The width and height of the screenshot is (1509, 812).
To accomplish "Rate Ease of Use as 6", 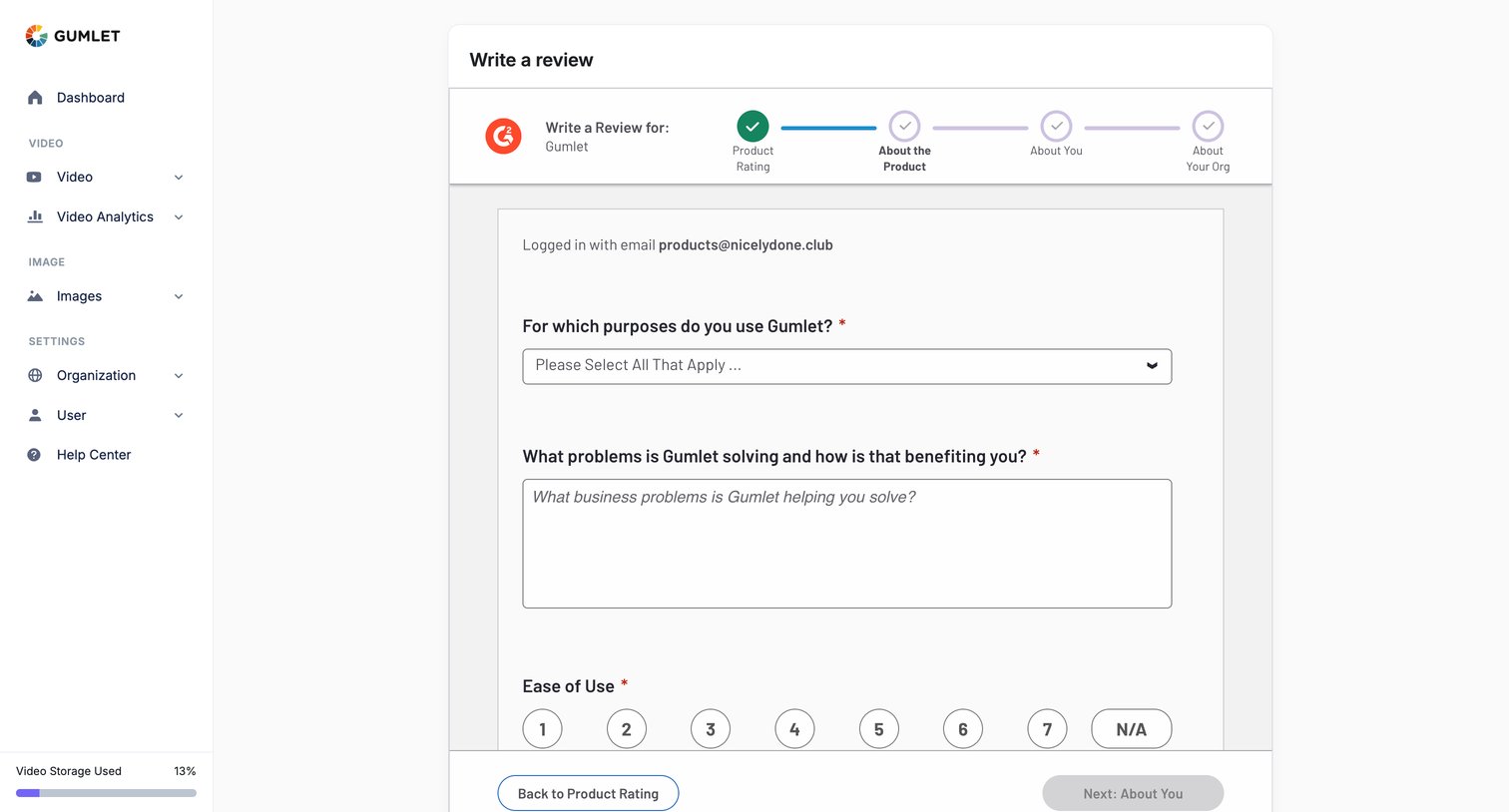I will click(963, 729).
